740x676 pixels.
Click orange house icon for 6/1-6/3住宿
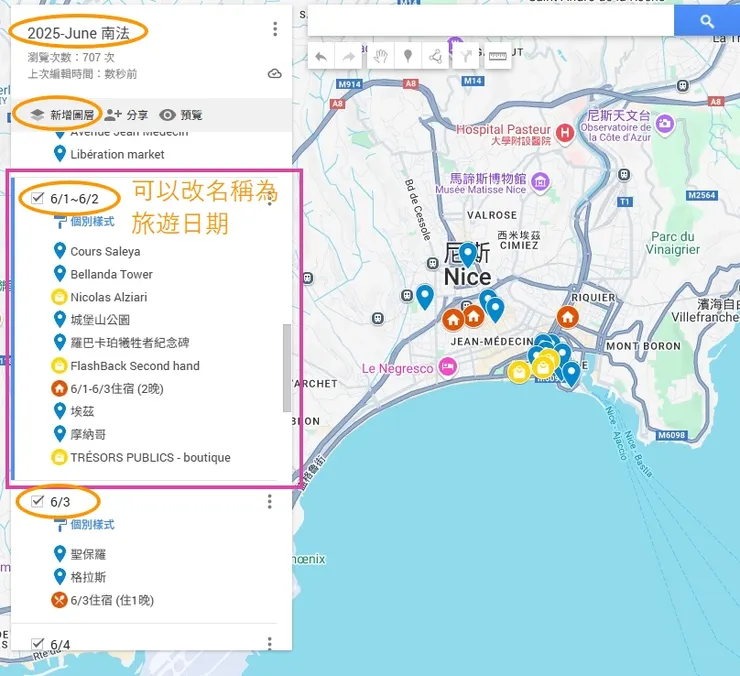pyautogui.click(x=59, y=389)
